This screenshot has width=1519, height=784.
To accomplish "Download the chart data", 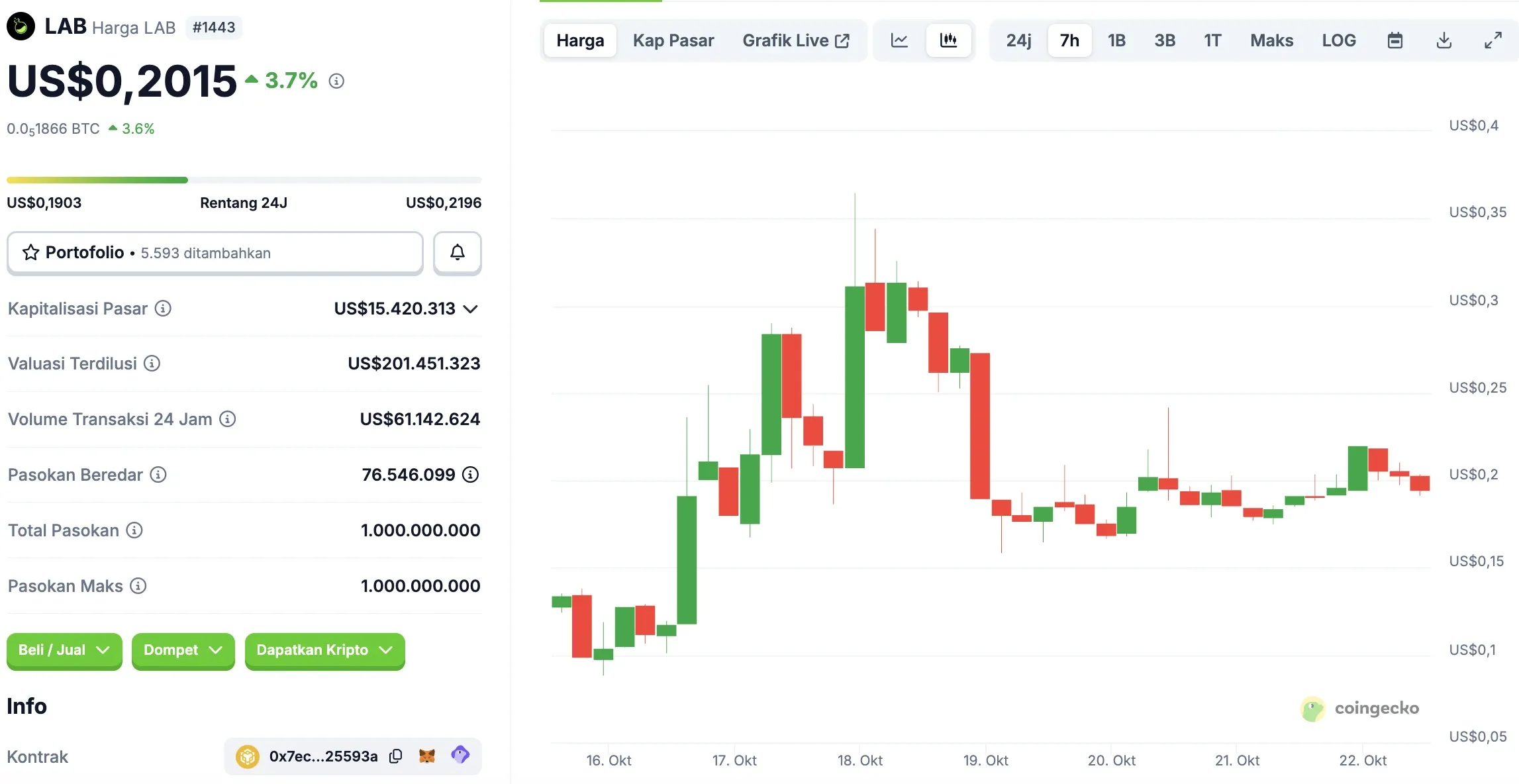I will pyautogui.click(x=1444, y=40).
